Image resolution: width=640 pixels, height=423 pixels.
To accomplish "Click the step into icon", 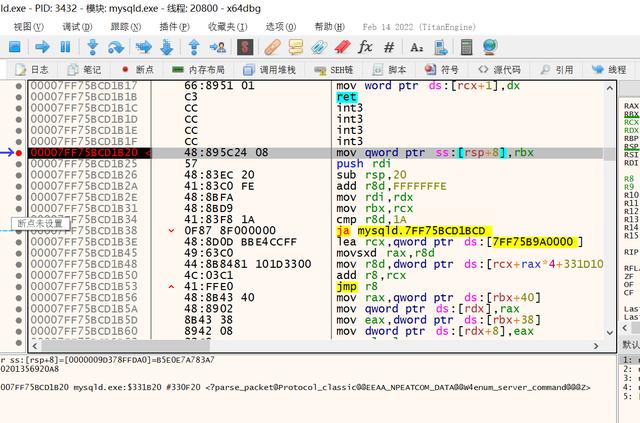I will pyautogui.click(x=93, y=47).
